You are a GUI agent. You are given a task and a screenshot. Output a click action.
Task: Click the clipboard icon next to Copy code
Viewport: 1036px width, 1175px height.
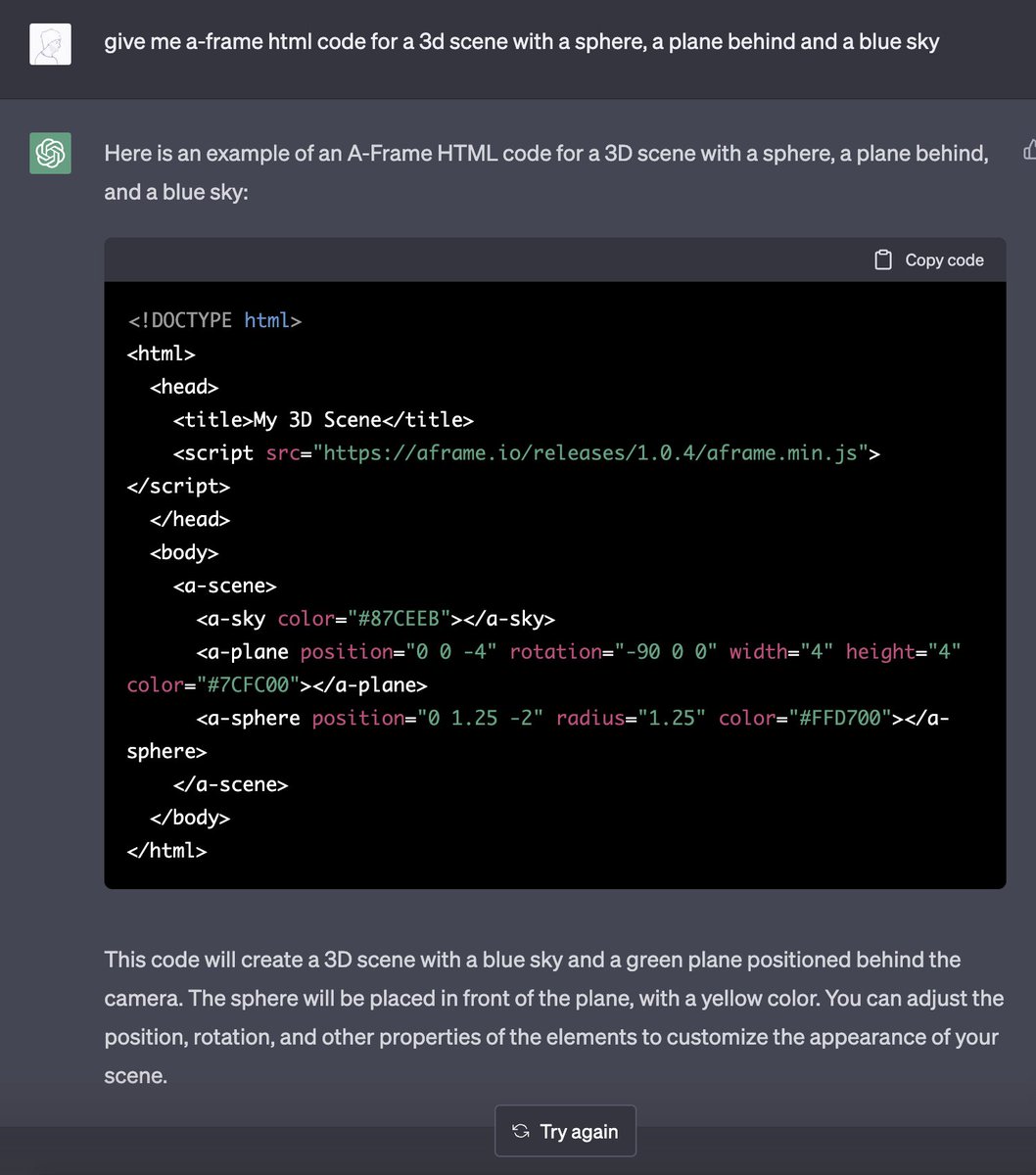(x=883, y=259)
